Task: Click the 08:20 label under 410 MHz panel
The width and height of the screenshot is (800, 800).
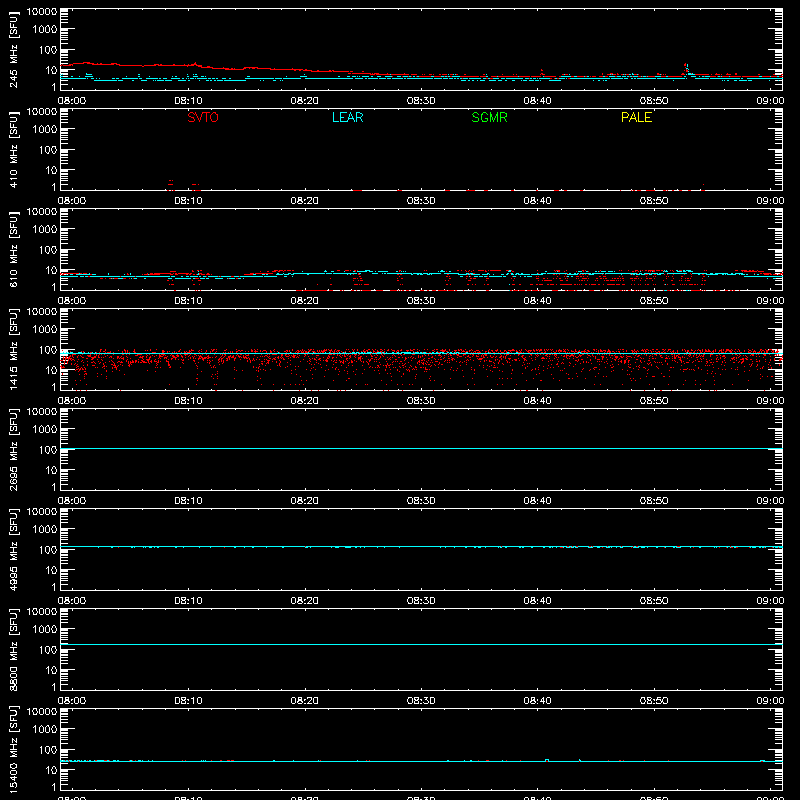Action: click(x=305, y=201)
